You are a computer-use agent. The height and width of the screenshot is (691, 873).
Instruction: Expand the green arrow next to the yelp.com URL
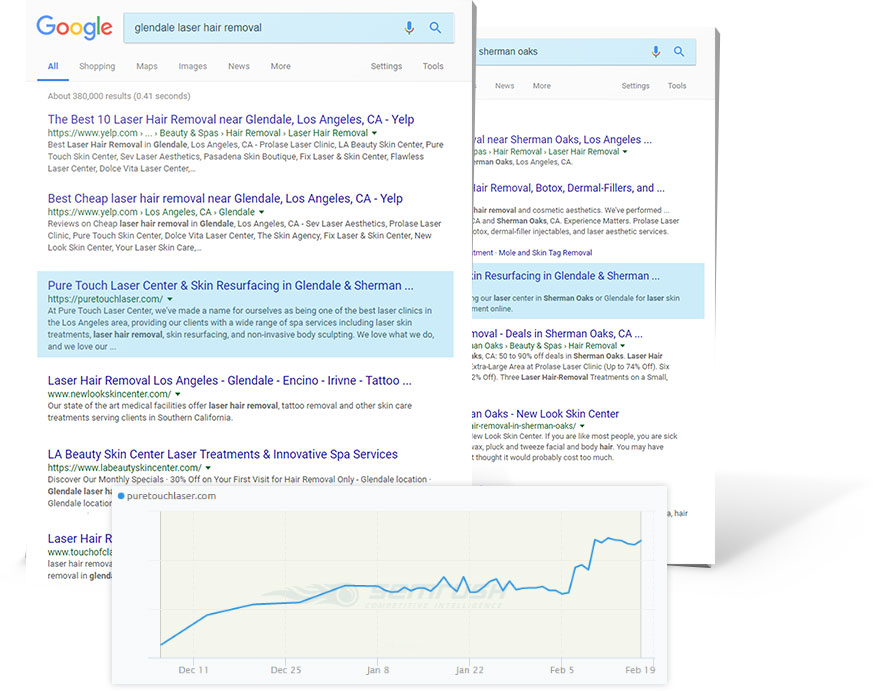click(373, 132)
